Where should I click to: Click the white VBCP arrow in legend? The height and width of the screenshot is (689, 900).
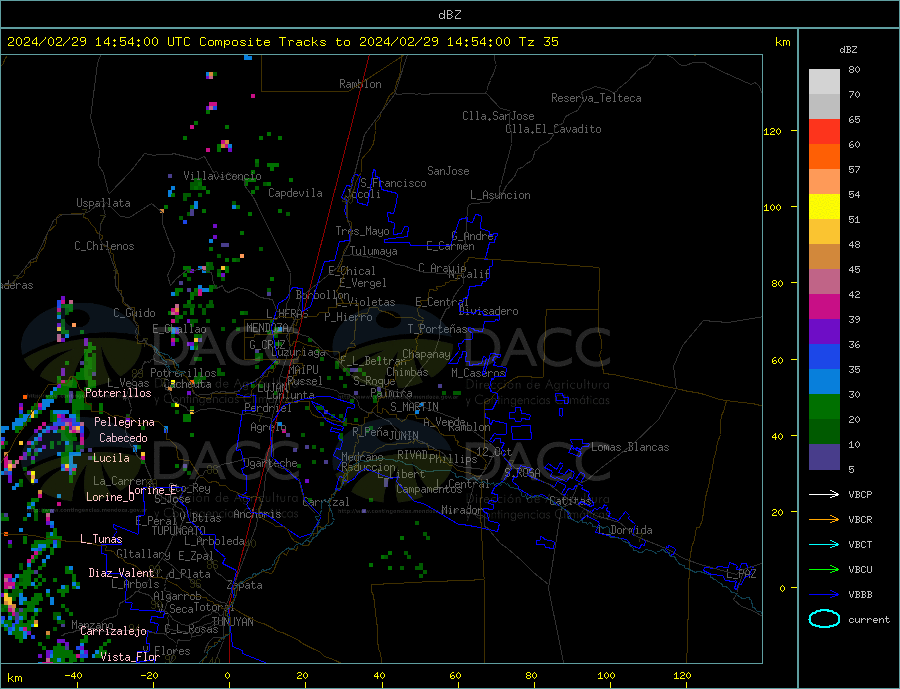pyautogui.click(x=824, y=494)
